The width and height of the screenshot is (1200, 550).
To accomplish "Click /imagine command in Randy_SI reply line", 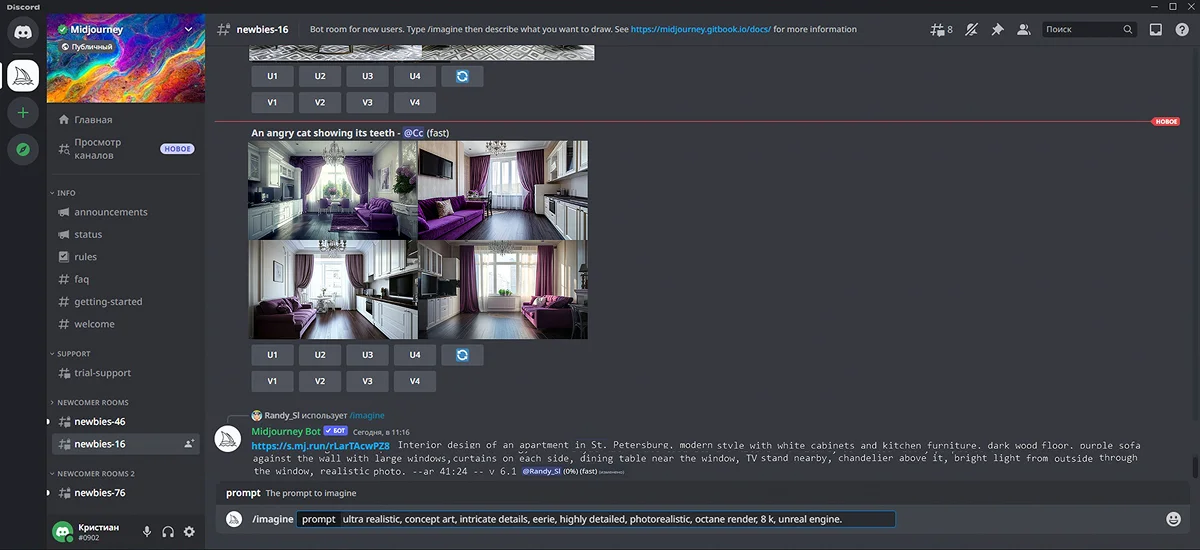I will point(367,415).
